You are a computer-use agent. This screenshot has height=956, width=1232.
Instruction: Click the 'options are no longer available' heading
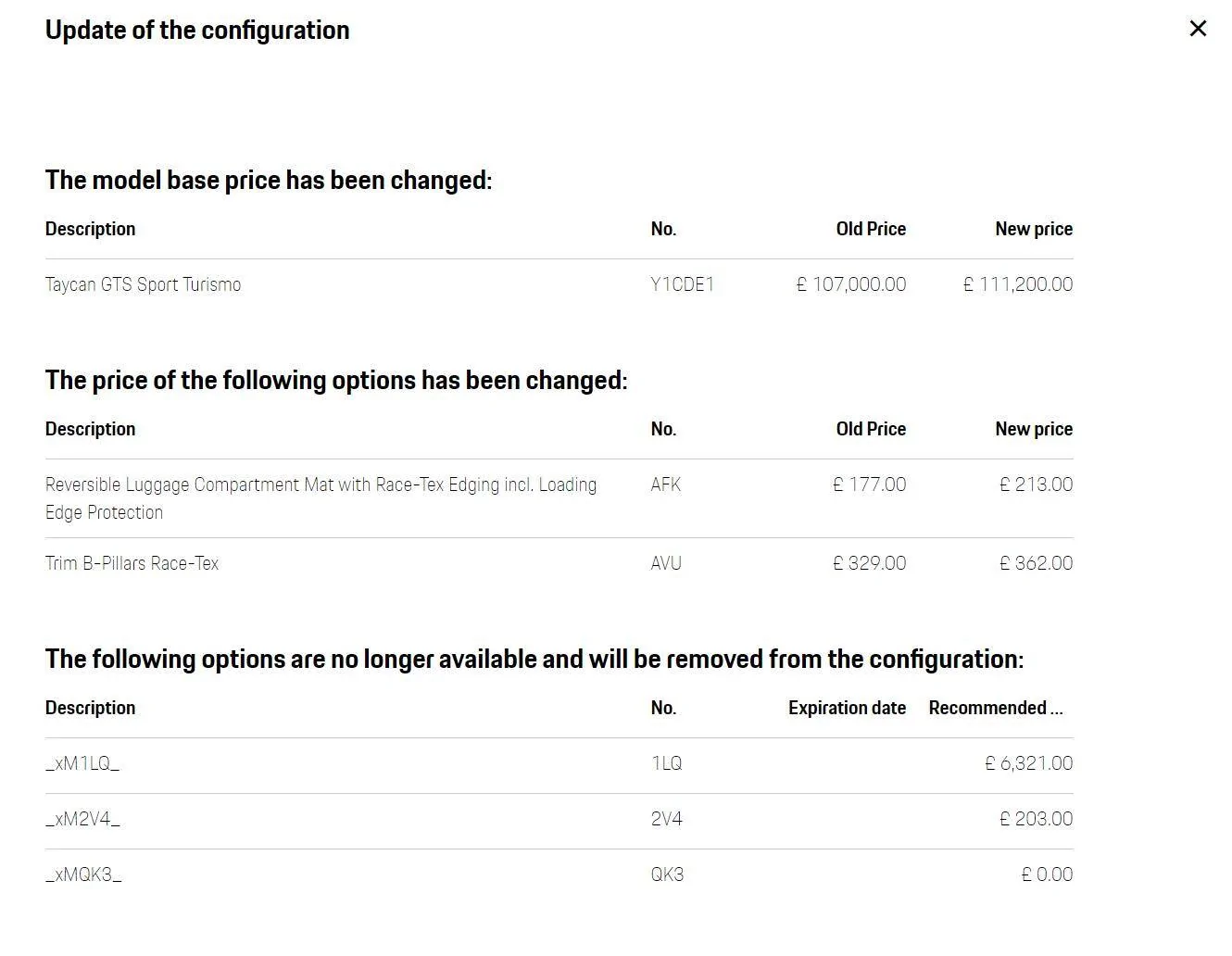534,659
